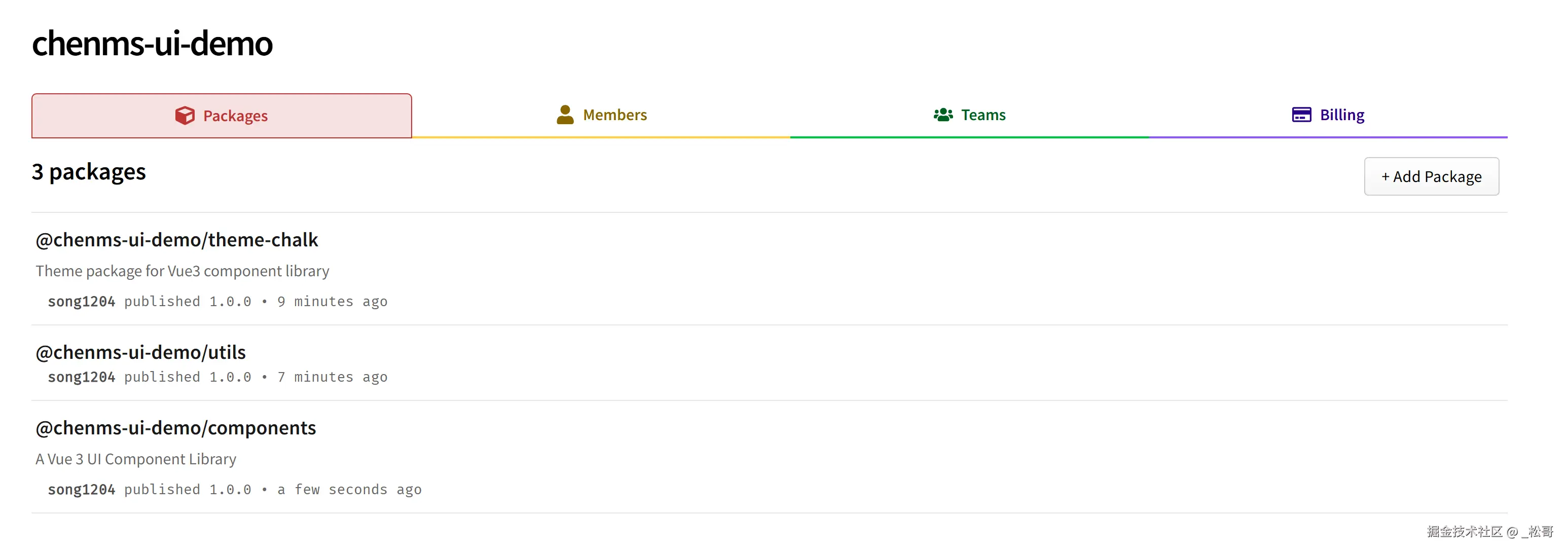Click song1204 publisher under components package

click(x=82, y=490)
